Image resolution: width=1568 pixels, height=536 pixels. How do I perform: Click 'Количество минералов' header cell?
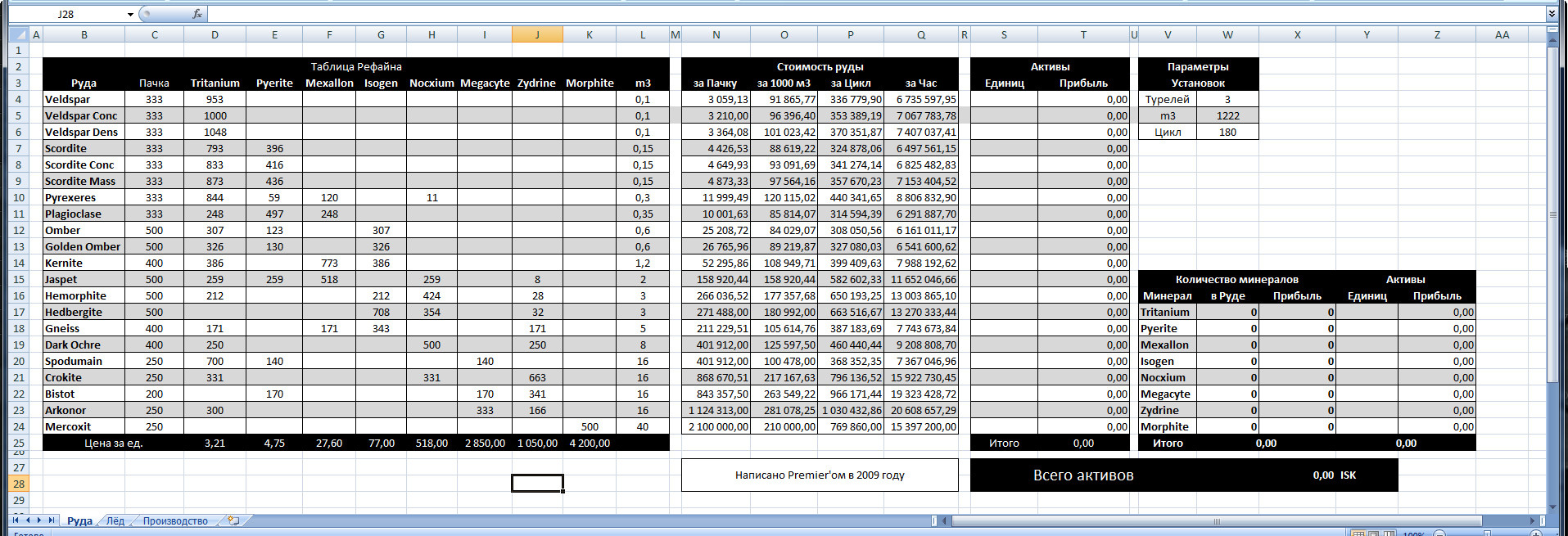pos(1237,279)
